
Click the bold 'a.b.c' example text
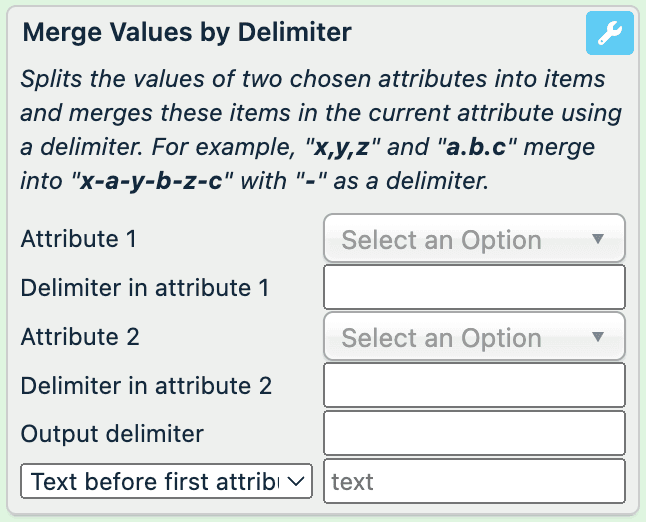(x=481, y=148)
